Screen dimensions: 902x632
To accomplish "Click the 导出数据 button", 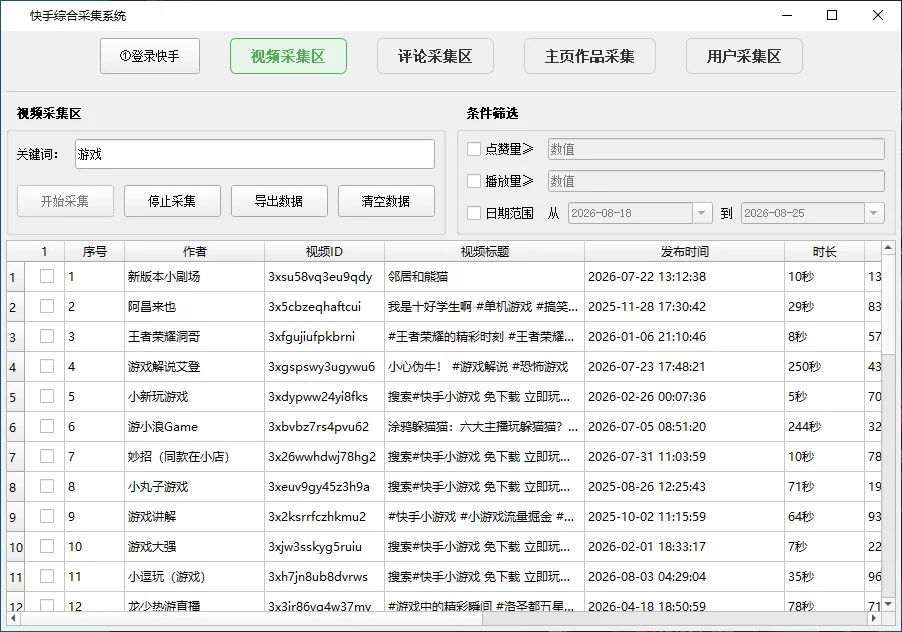I will click(x=279, y=201).
